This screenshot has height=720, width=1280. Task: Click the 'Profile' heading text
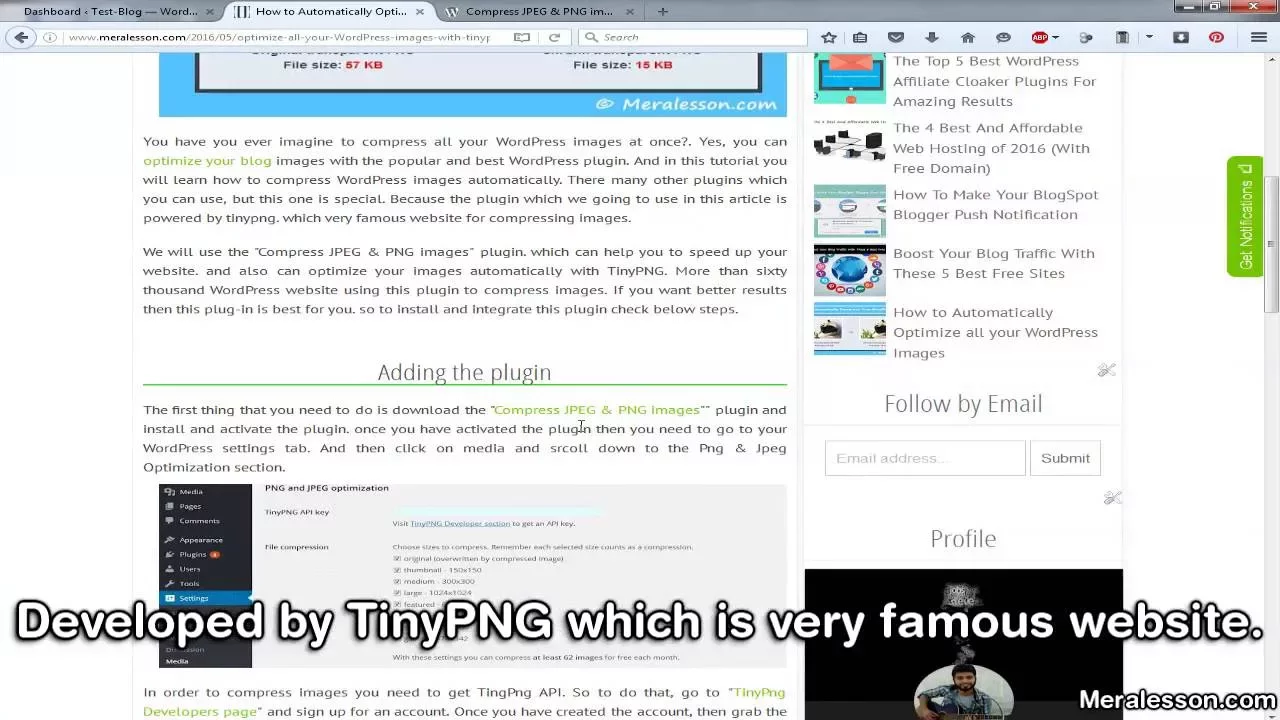tap(963, 539)
